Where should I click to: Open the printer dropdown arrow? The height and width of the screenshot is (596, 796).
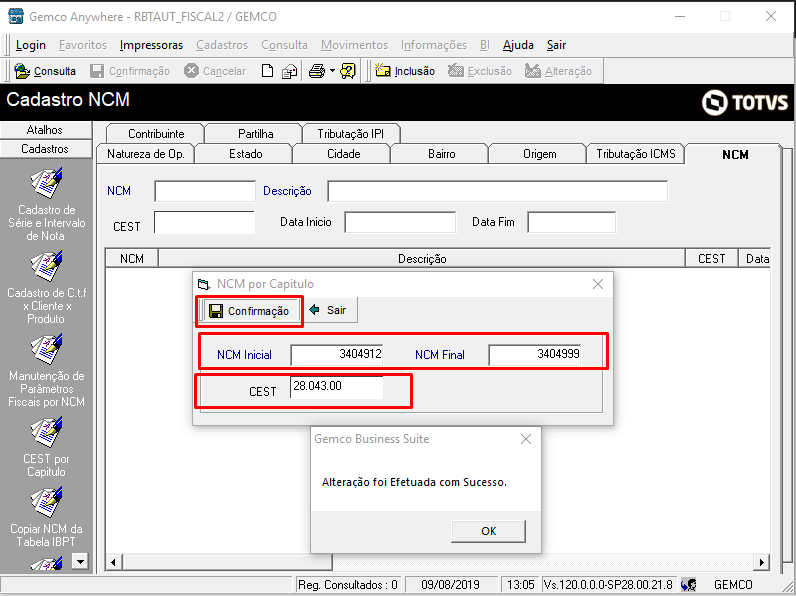click(332, 71)
